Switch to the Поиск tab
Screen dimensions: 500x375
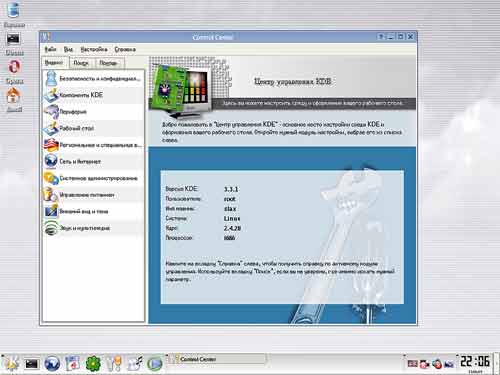81,63
